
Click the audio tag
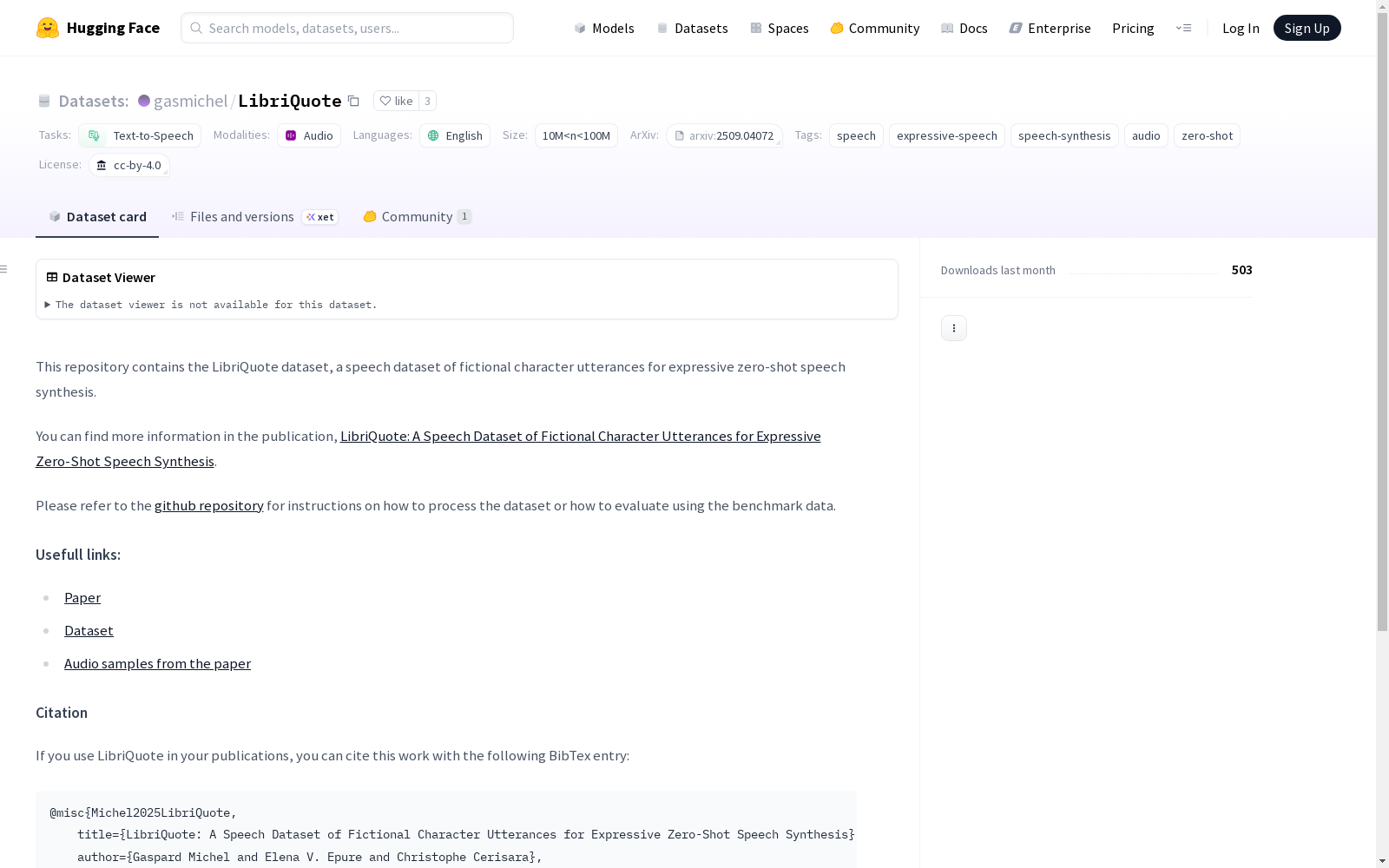tap(1146, 135)
